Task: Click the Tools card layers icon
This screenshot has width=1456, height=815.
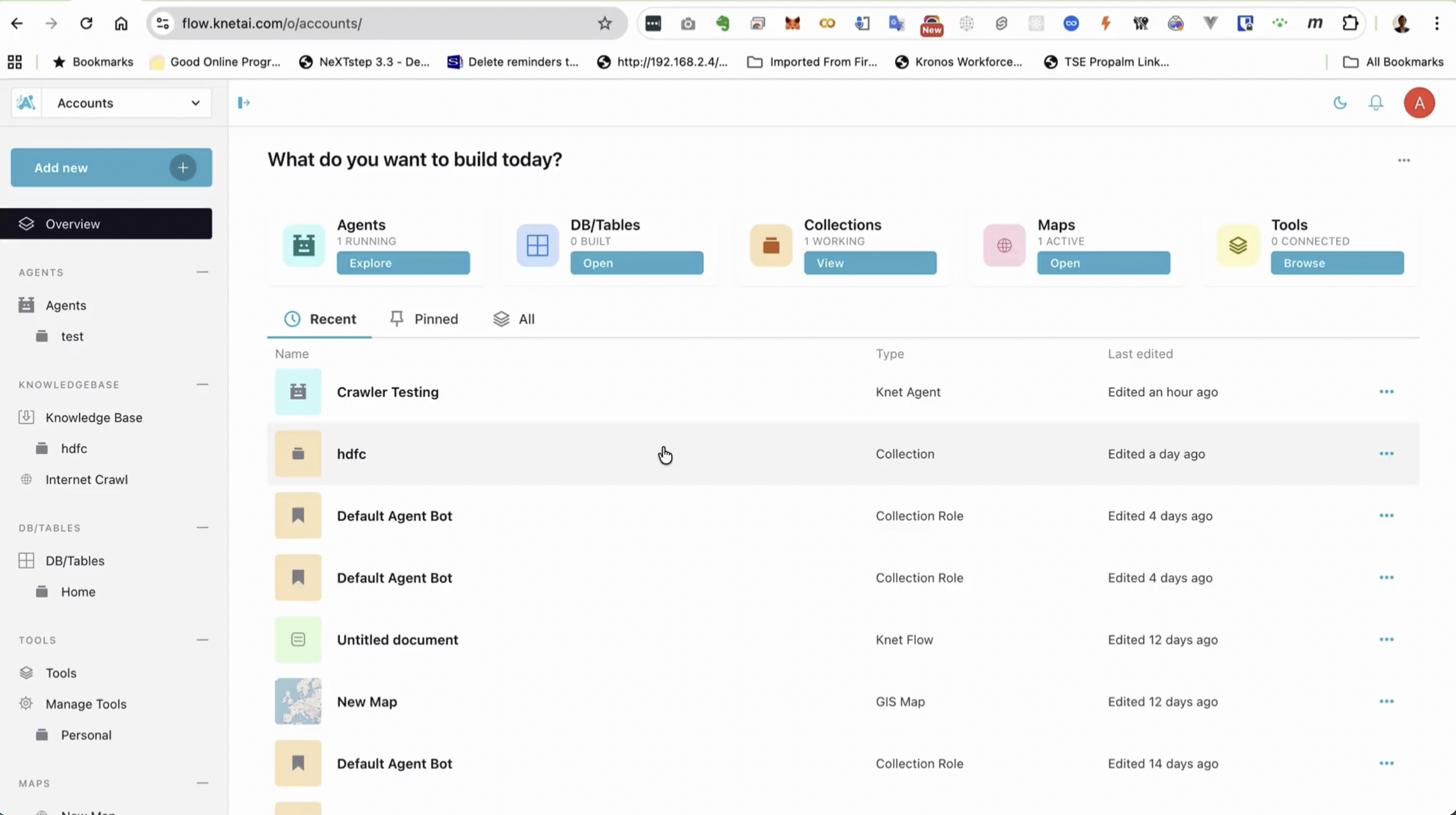Action: coord(1238,245)
